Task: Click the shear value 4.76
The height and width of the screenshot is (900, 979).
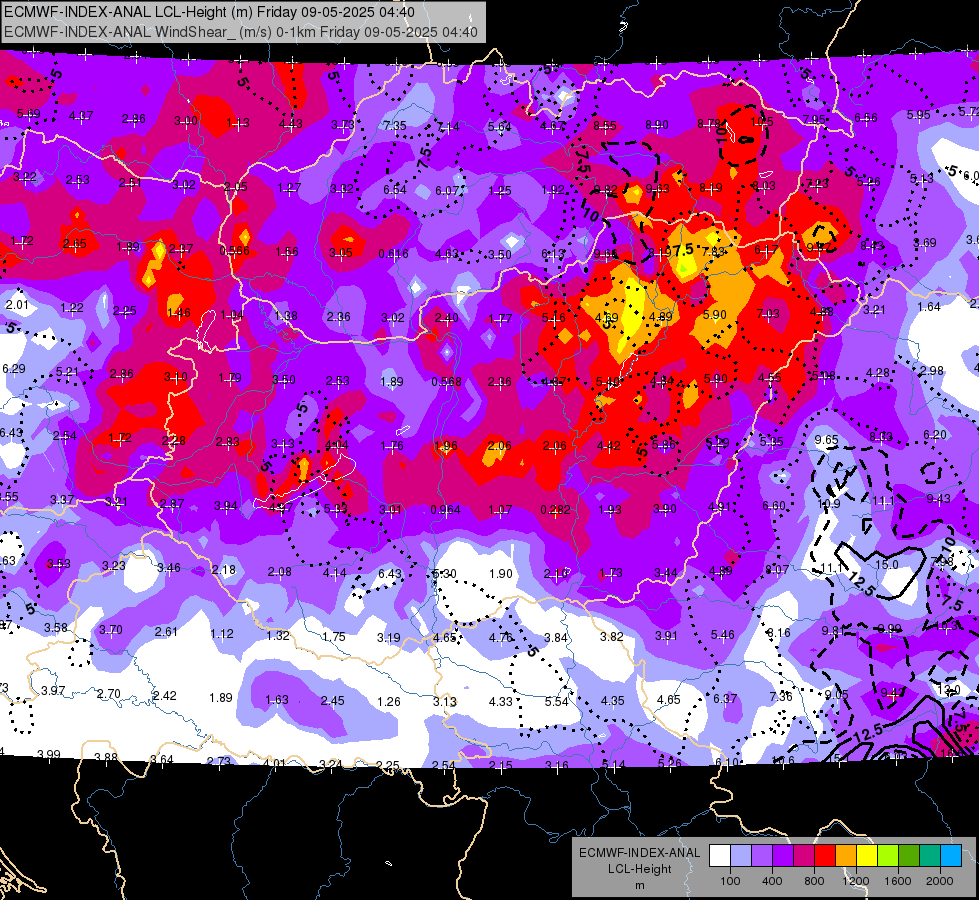Action: [500, 638]
